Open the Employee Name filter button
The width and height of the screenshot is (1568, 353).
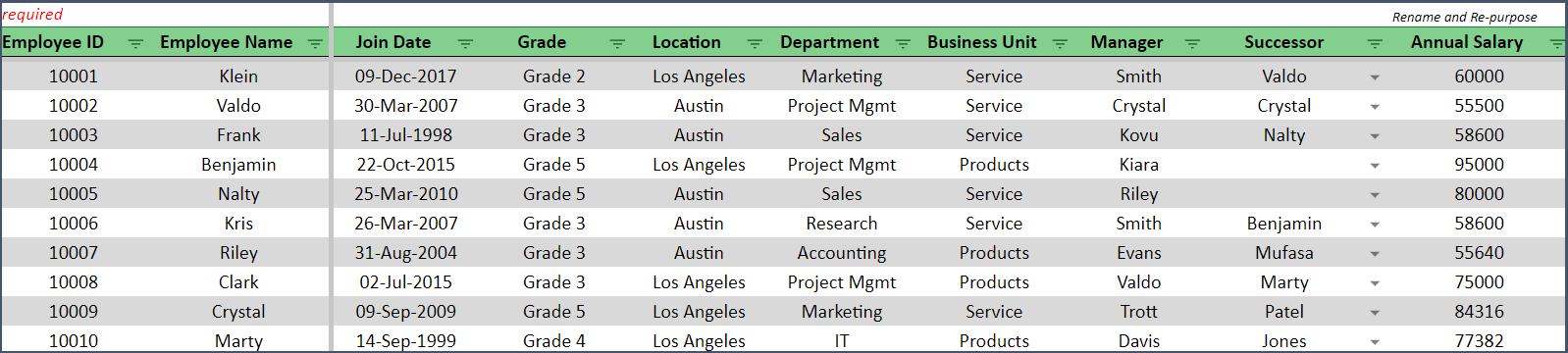(x=315, y=43)
